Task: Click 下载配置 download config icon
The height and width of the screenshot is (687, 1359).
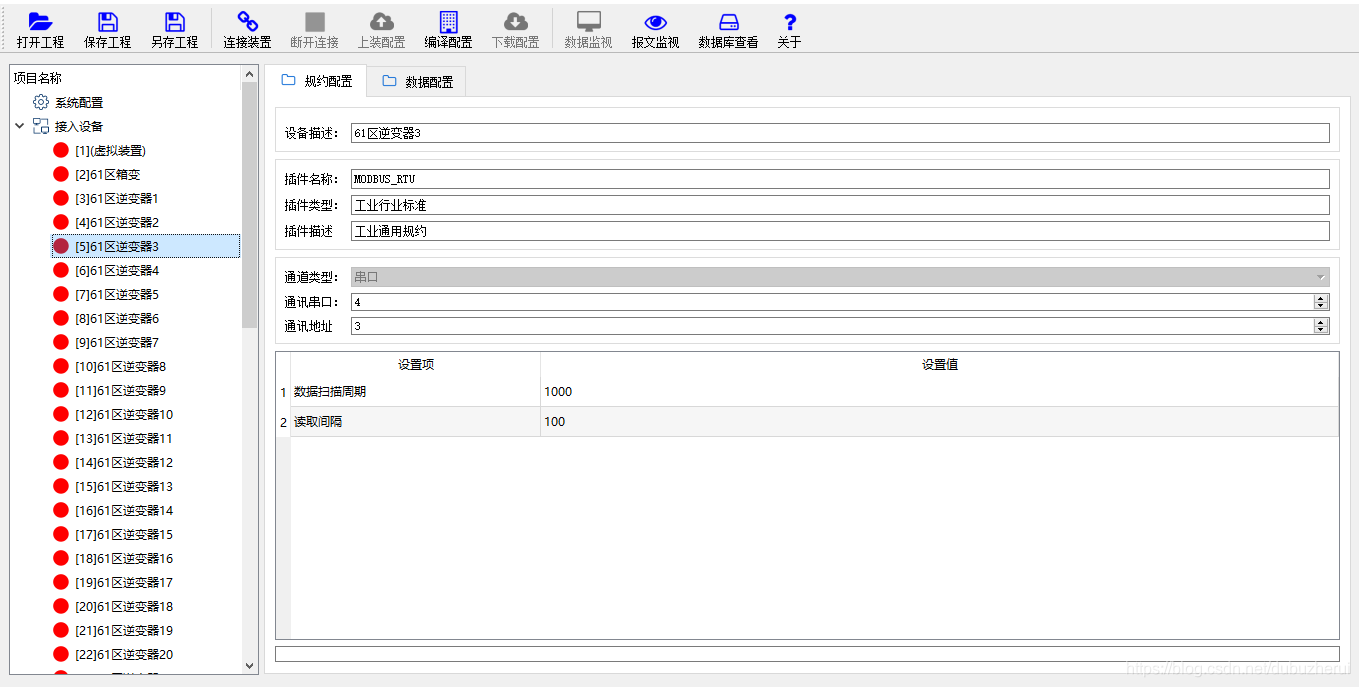Action: (516, 21)
